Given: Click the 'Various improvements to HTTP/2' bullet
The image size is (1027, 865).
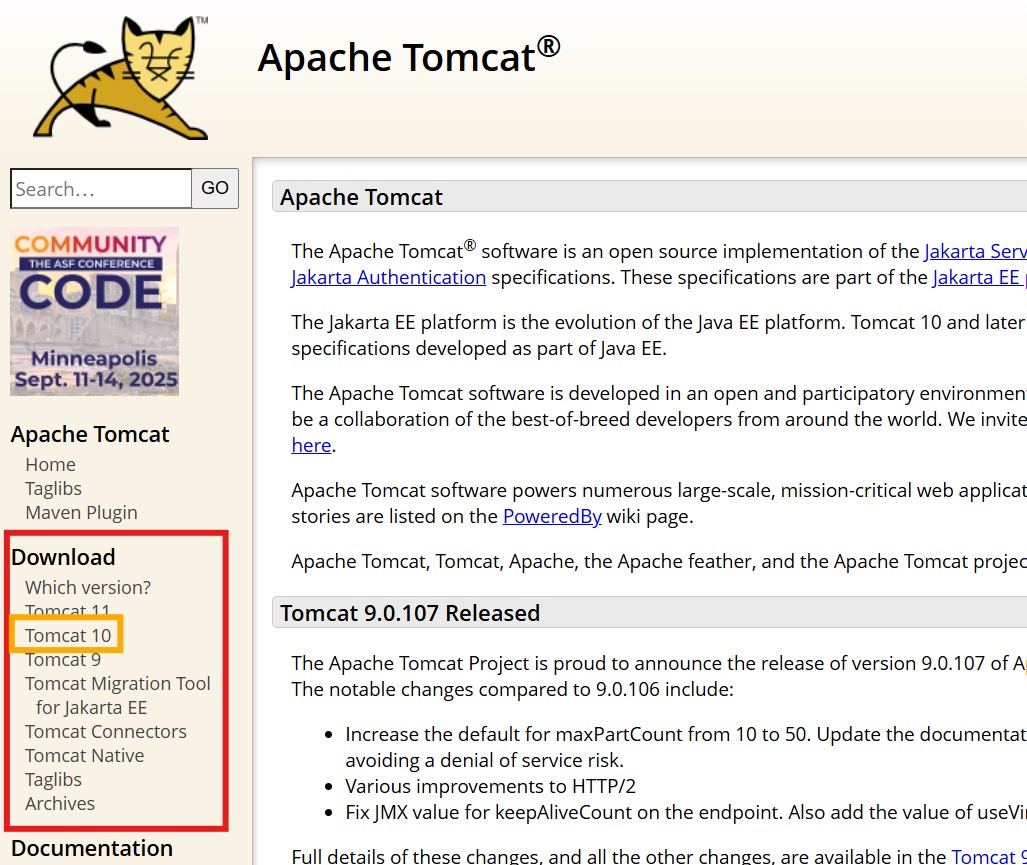Looking at the screenshot, I should pos(491,786).
